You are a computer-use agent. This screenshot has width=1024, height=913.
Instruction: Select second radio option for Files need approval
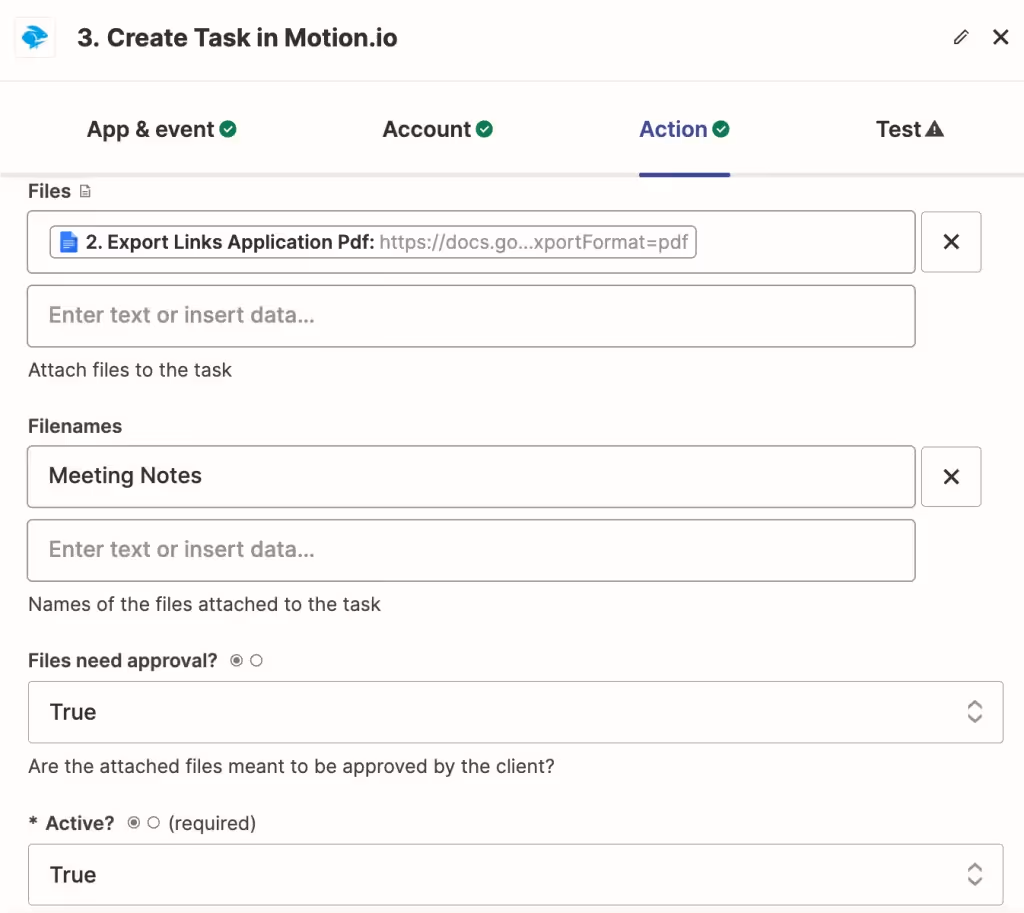pyautogui.click(x=256, y=661)
